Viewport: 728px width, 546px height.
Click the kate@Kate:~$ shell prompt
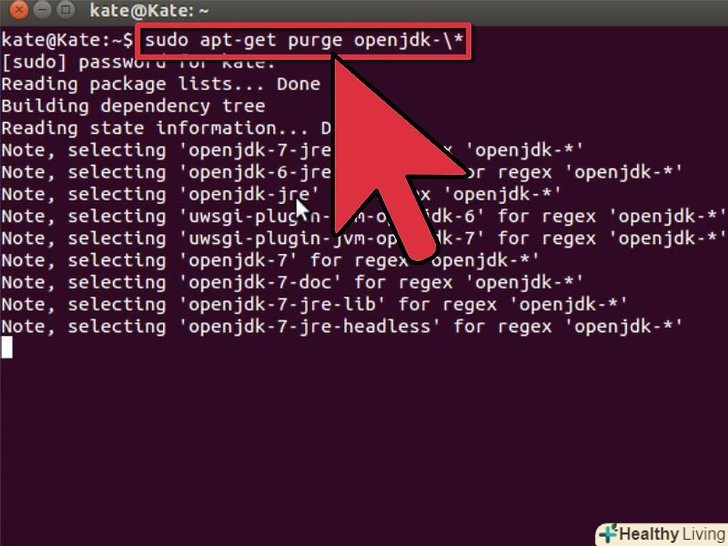tap(67, 40)
